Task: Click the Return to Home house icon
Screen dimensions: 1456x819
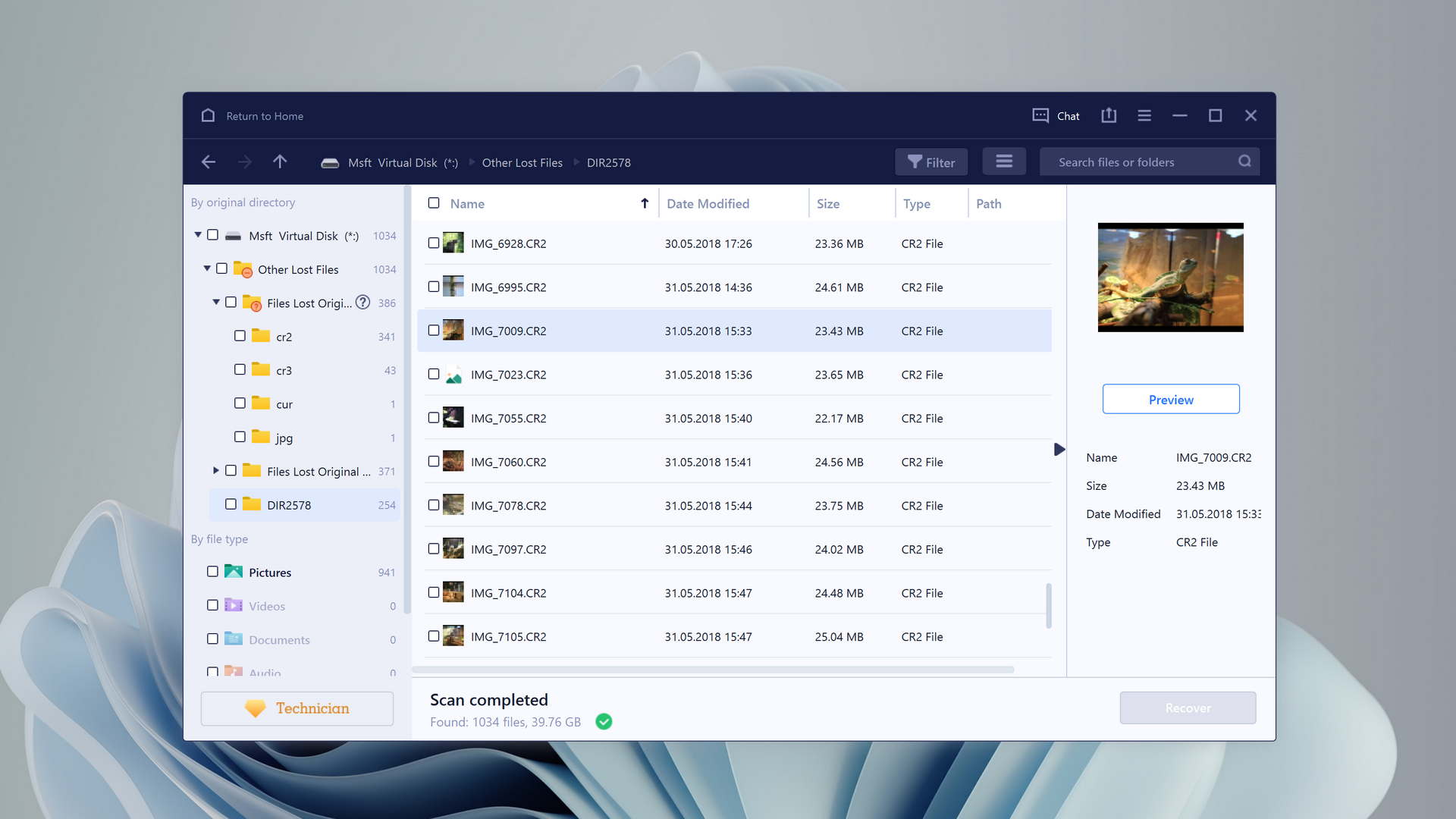Action: (x=208, y=115)
